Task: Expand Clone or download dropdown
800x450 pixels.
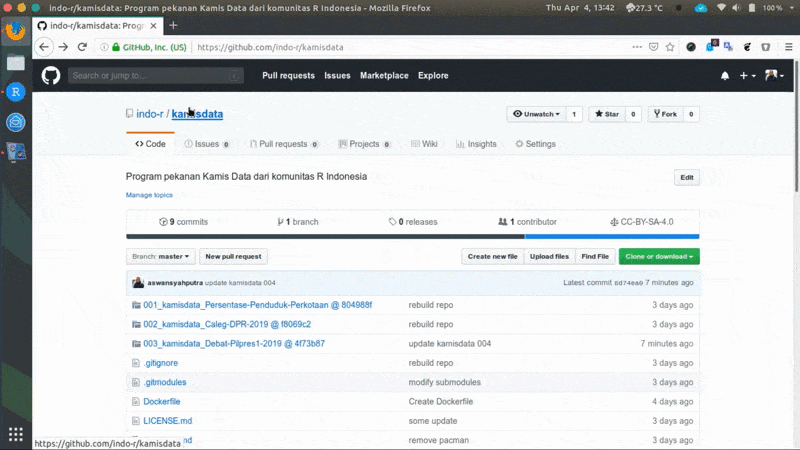Action: tap(659, 257)
